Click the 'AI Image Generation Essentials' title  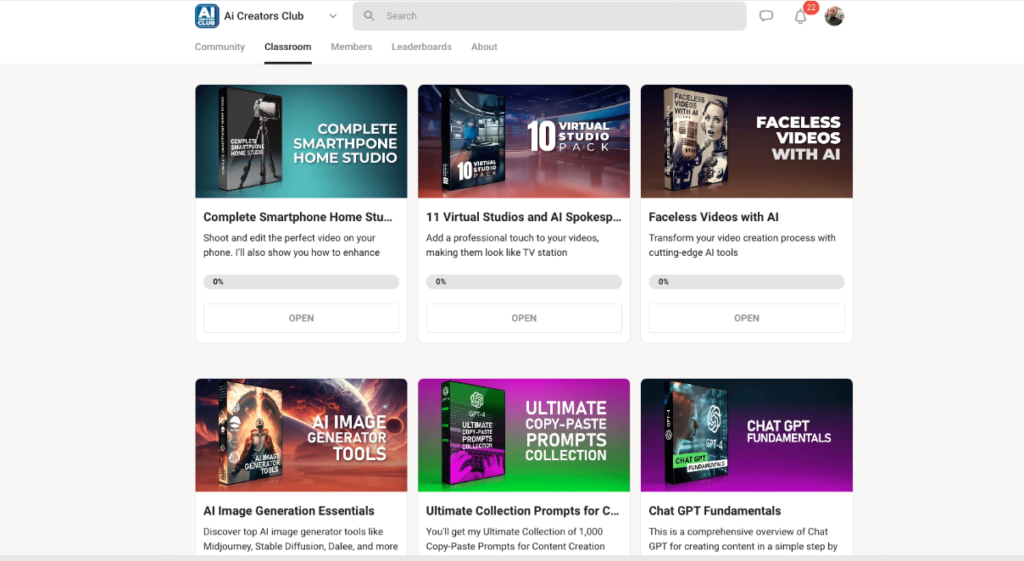click(x=289, y=511)
